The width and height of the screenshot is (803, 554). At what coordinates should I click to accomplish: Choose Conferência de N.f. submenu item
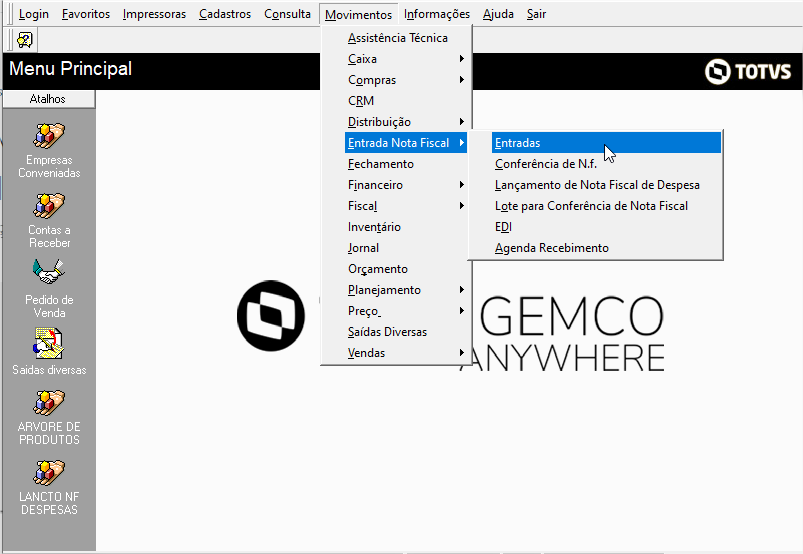606,164
